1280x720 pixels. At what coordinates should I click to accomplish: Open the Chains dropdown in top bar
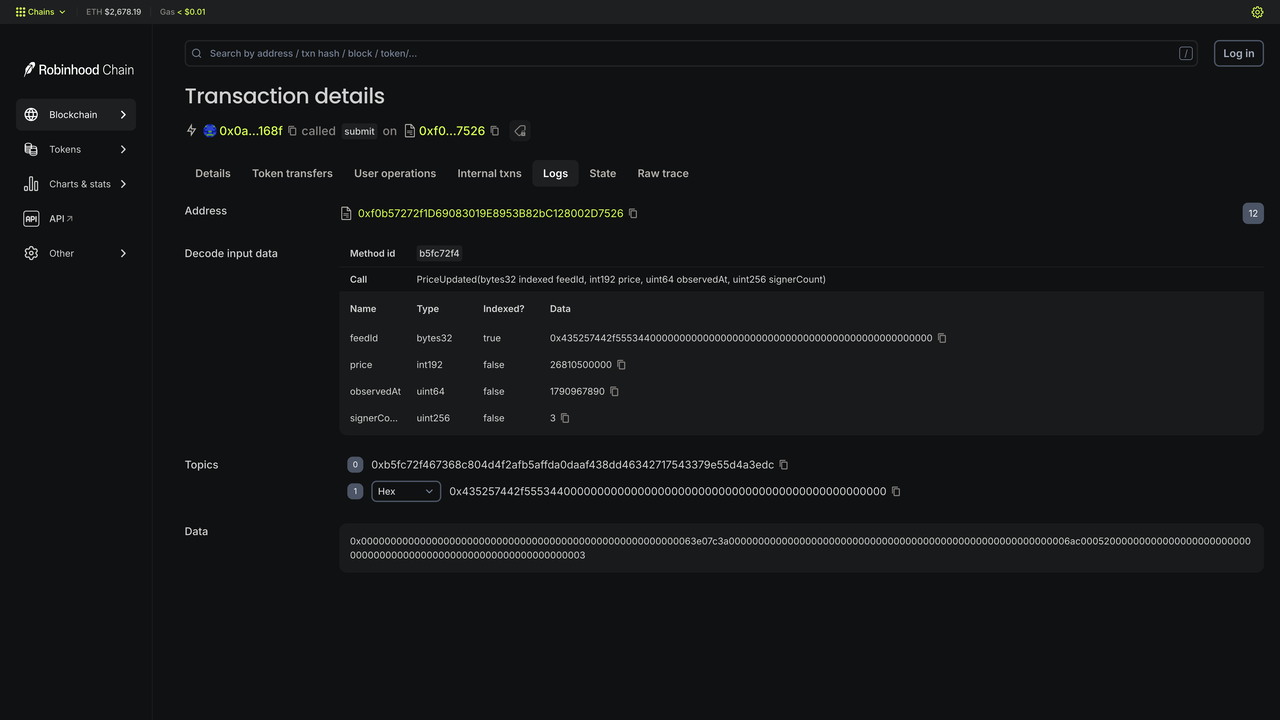click(41, 12)
